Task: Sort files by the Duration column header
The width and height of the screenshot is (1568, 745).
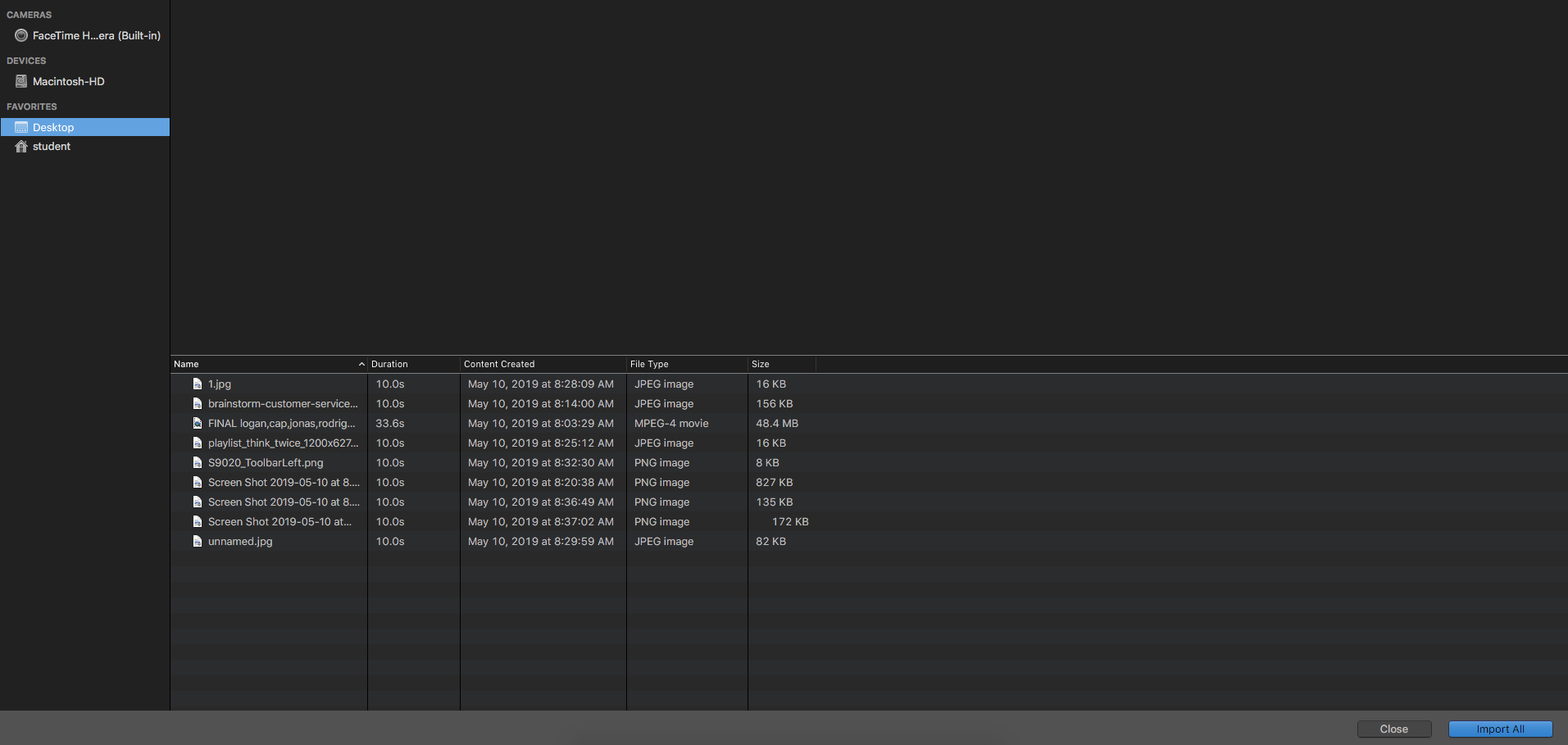Action: 414,364
